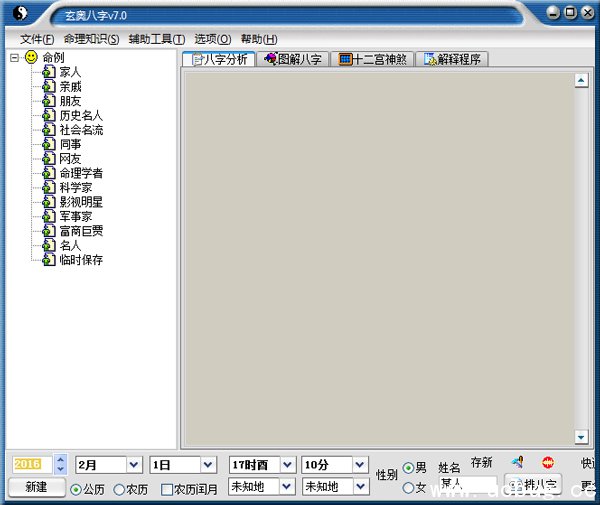Enable the 农历闰月 checkbox
The height and width of the screenshot is (505, 600).
(x=167, y=489)
